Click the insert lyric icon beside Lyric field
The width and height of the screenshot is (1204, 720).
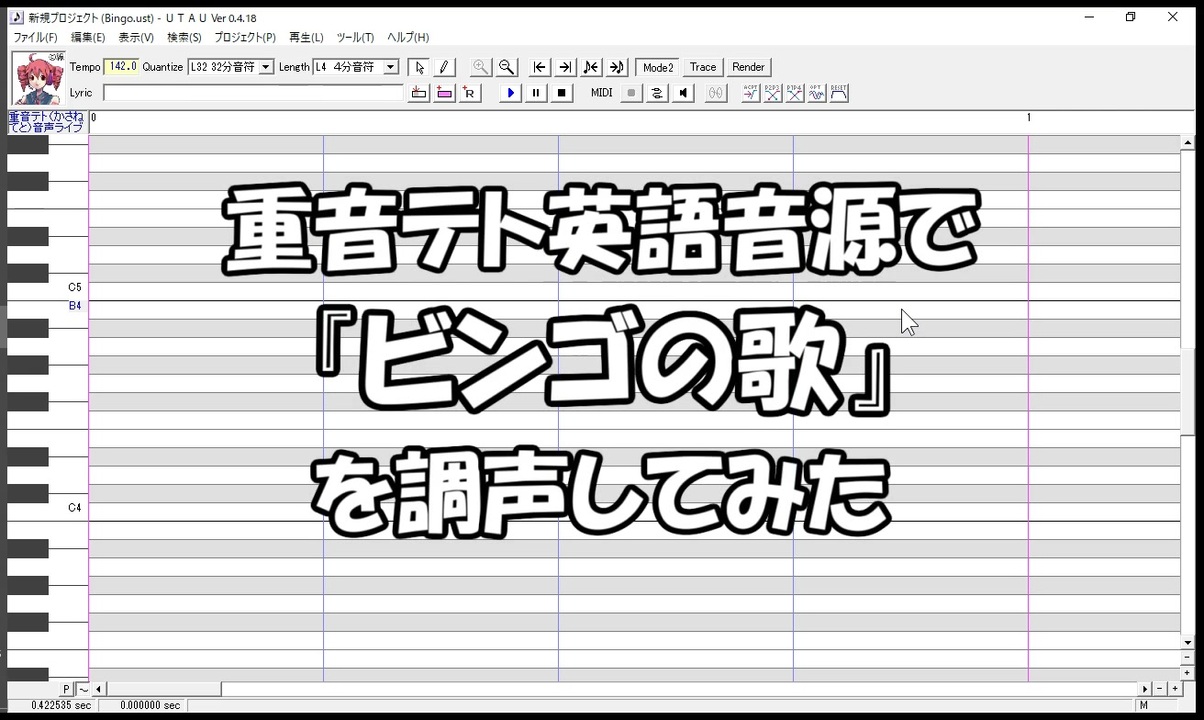tap(419, 93)
